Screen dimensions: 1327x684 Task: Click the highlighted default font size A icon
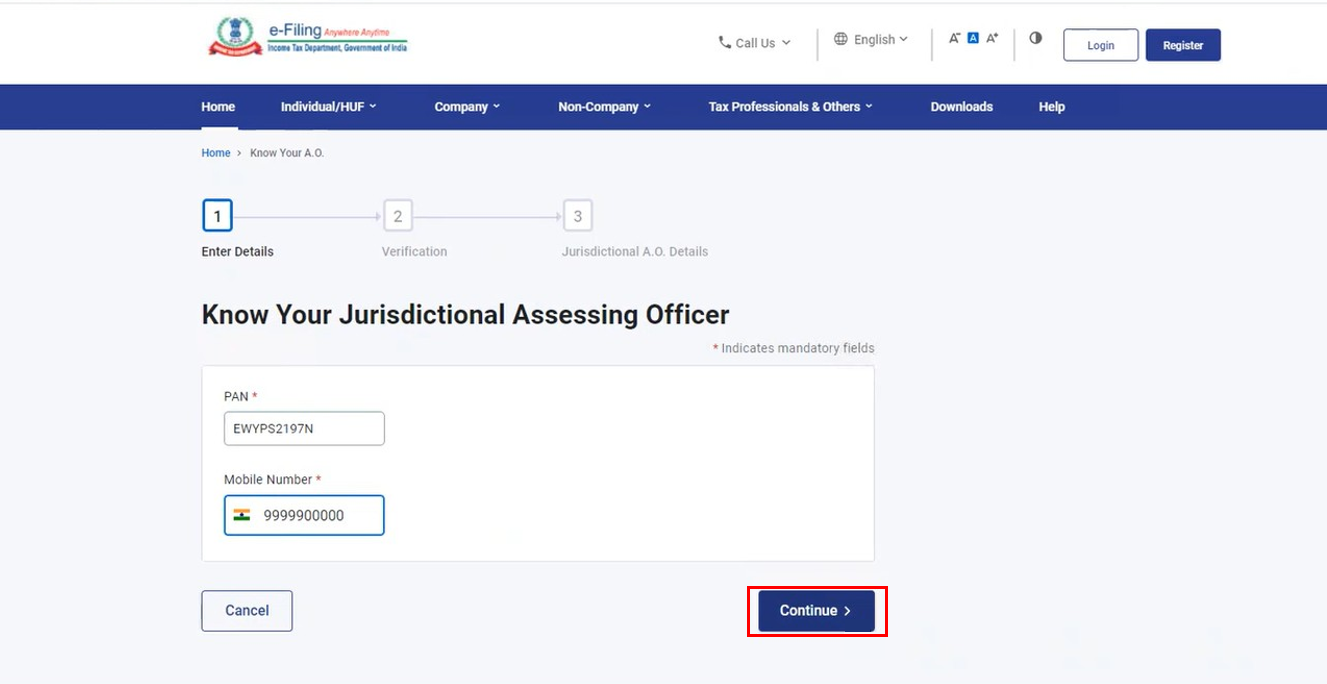pyautogui.click(x=972, y=37)
